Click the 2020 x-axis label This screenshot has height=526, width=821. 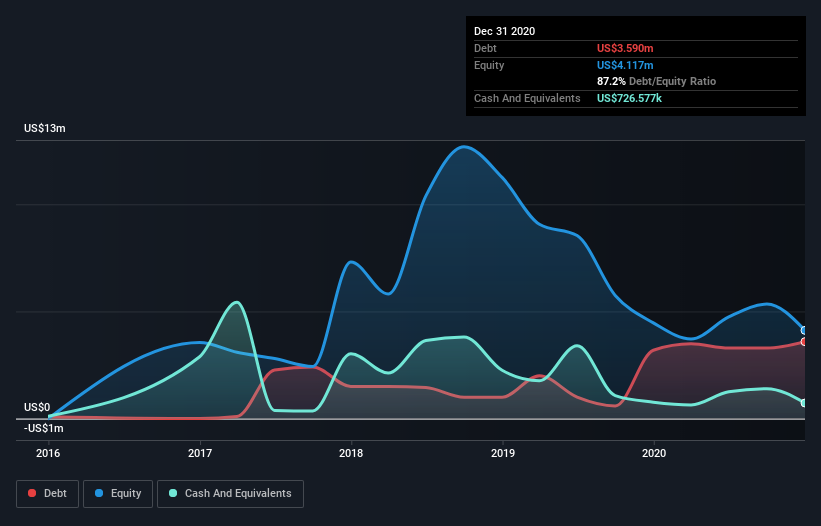(x=654, y=453)
